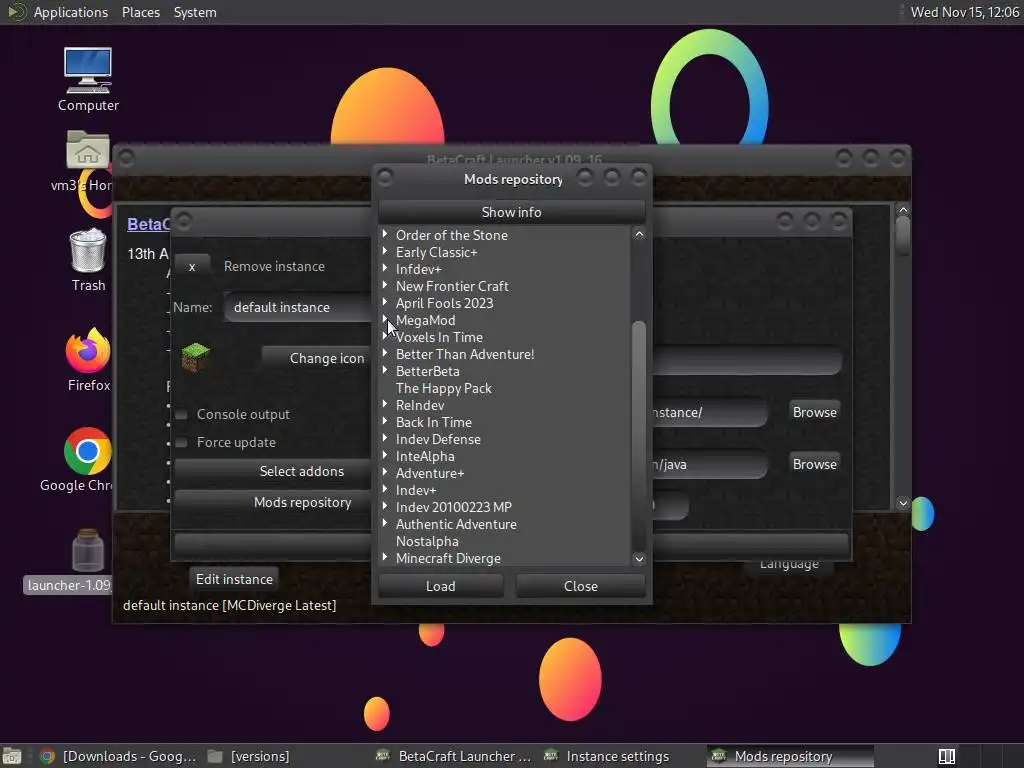The image size is (1024, 768).
Task: Click launcher changelog scroll down arrow
Action: pyautogui.click(x=903, y=503)
